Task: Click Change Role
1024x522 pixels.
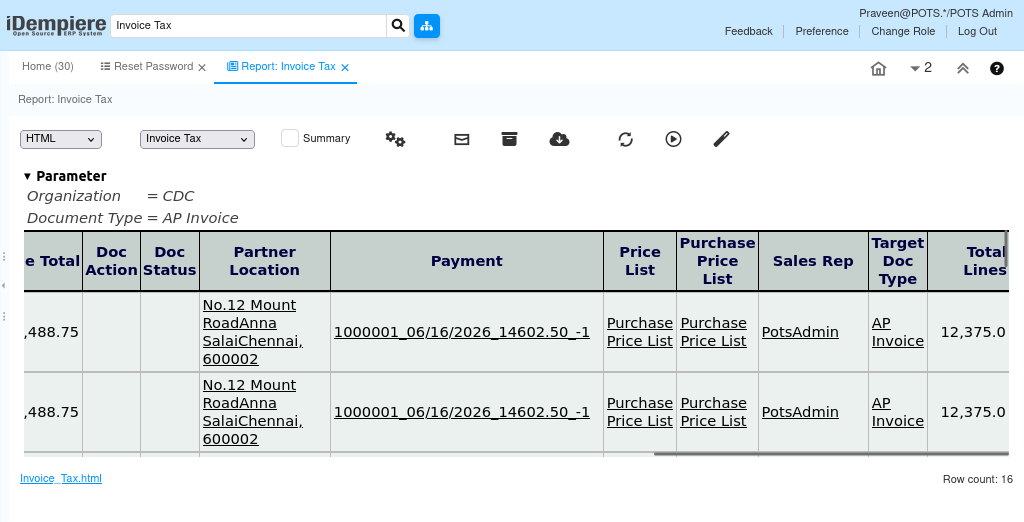Action: point(903,31)
